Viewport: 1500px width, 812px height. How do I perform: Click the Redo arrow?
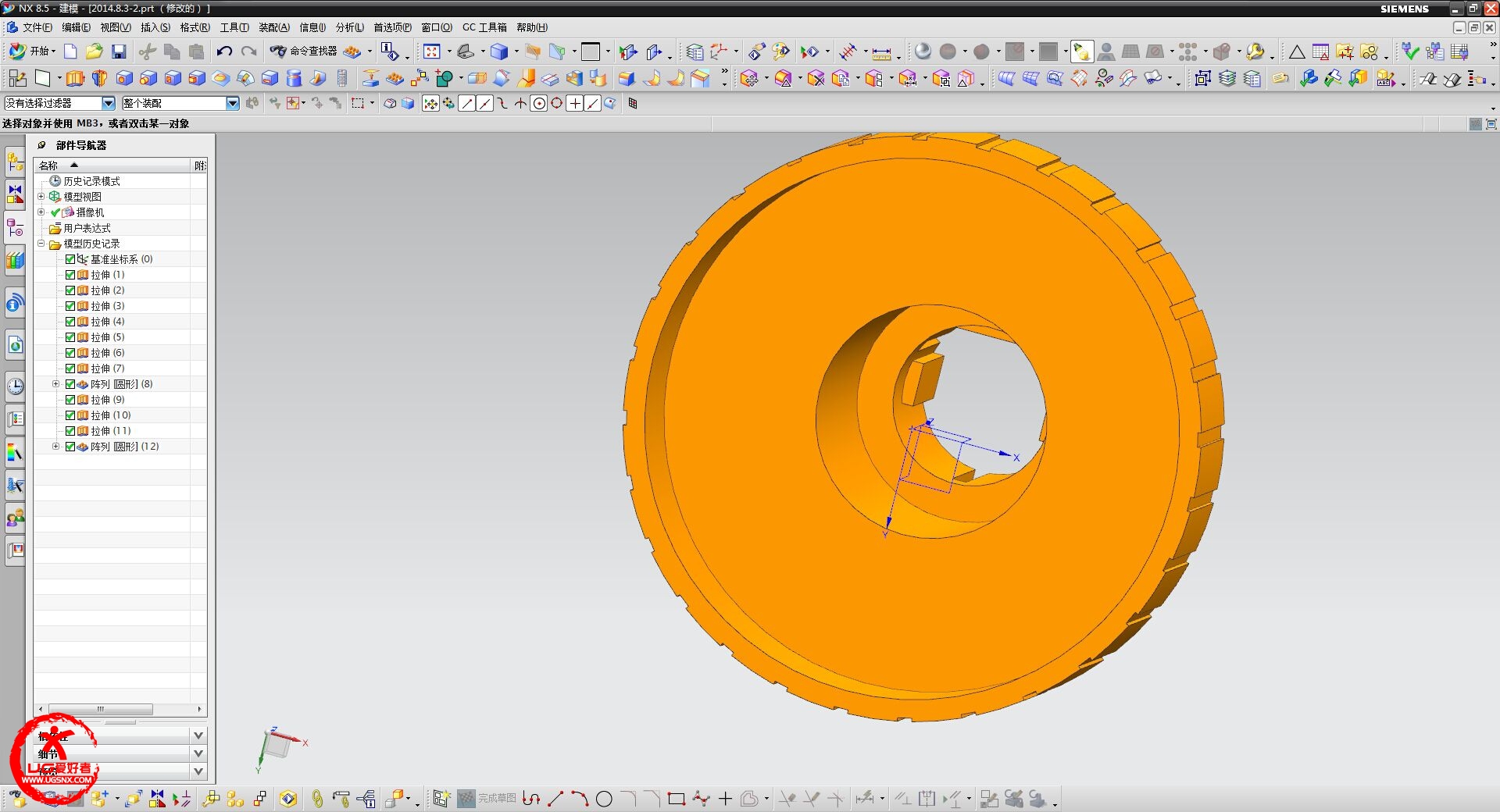pyautogui.click(x=249, y=52)
